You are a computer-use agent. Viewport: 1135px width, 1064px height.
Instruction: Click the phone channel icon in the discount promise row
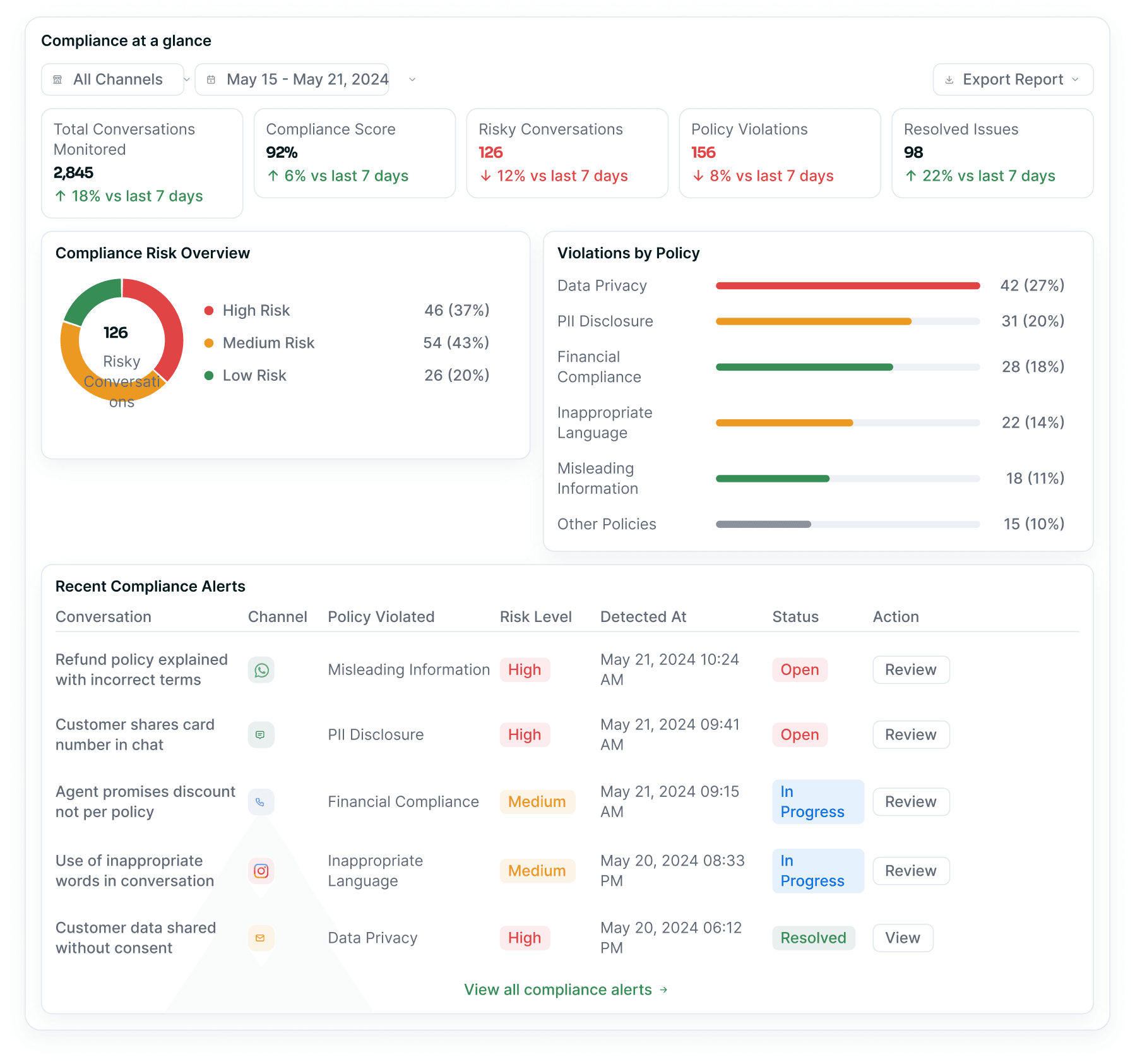(261, 802)
